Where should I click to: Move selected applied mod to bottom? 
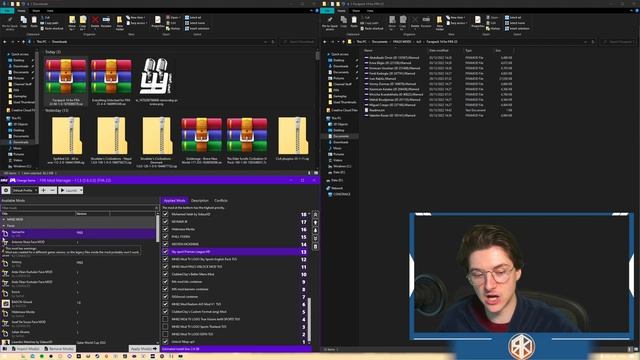[x=315, y=238]
